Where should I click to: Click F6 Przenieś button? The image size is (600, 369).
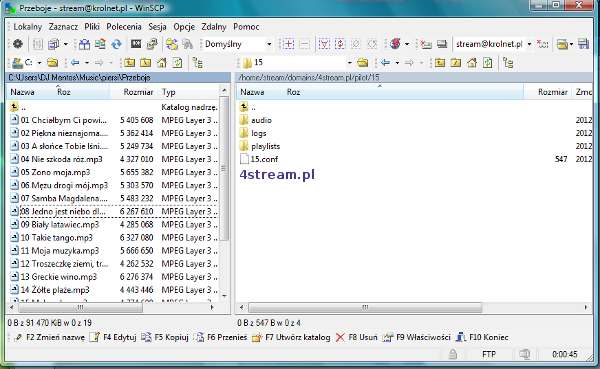coord(220,337)
